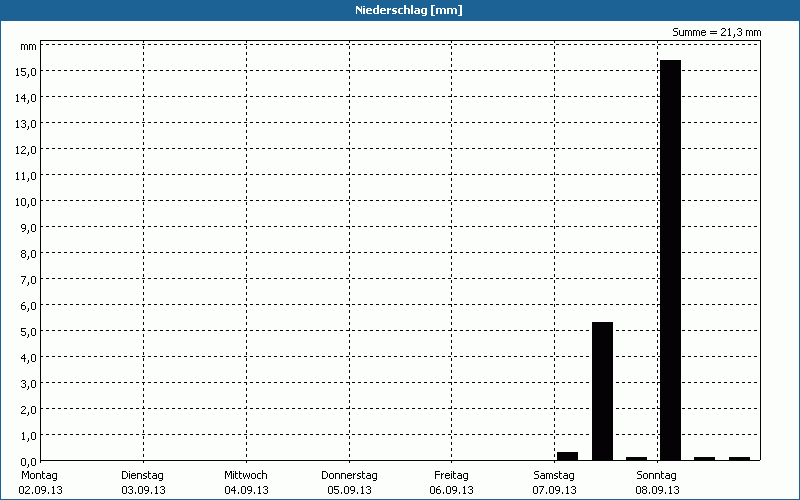Click the 15,0 y-axis value
This screenshot has height=500, width=800.
click(26, 72)
